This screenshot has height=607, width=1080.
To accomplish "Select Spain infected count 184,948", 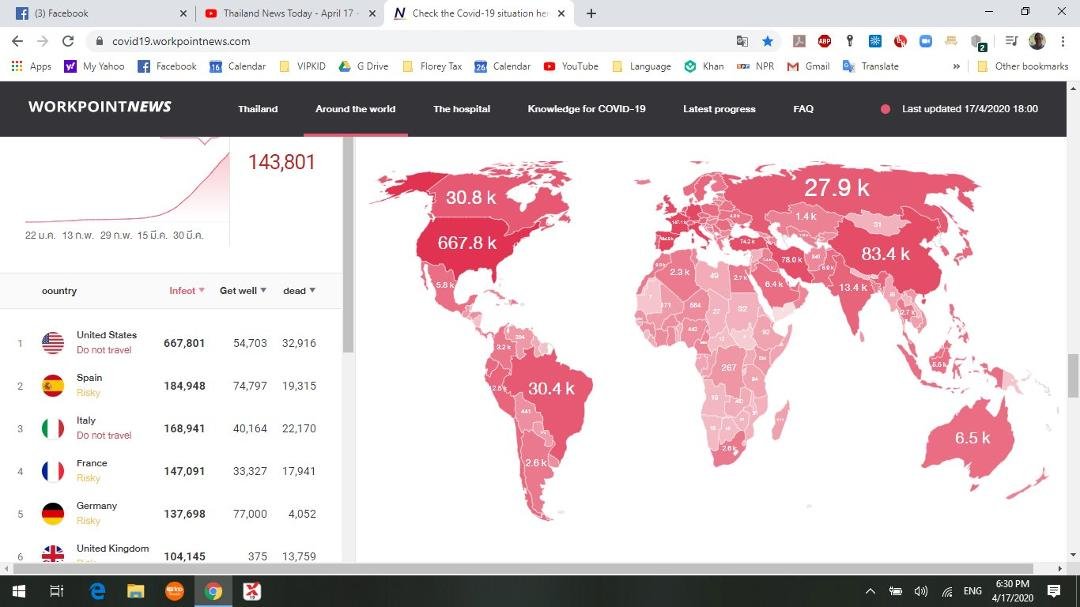I will tap(185, 386).
